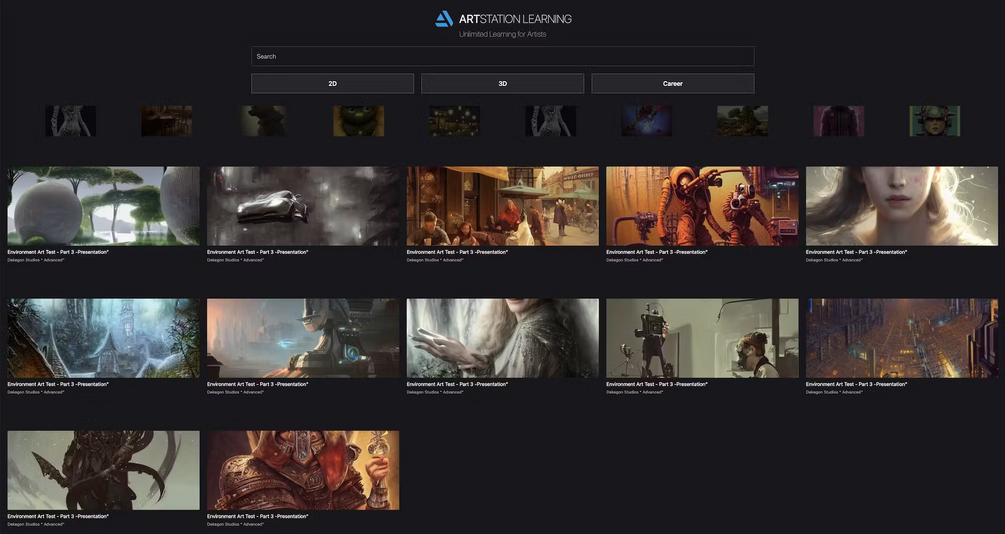1005x534 pixels.
Task: Open the small green helmeted face thumbnail
Action: point(934,121)
